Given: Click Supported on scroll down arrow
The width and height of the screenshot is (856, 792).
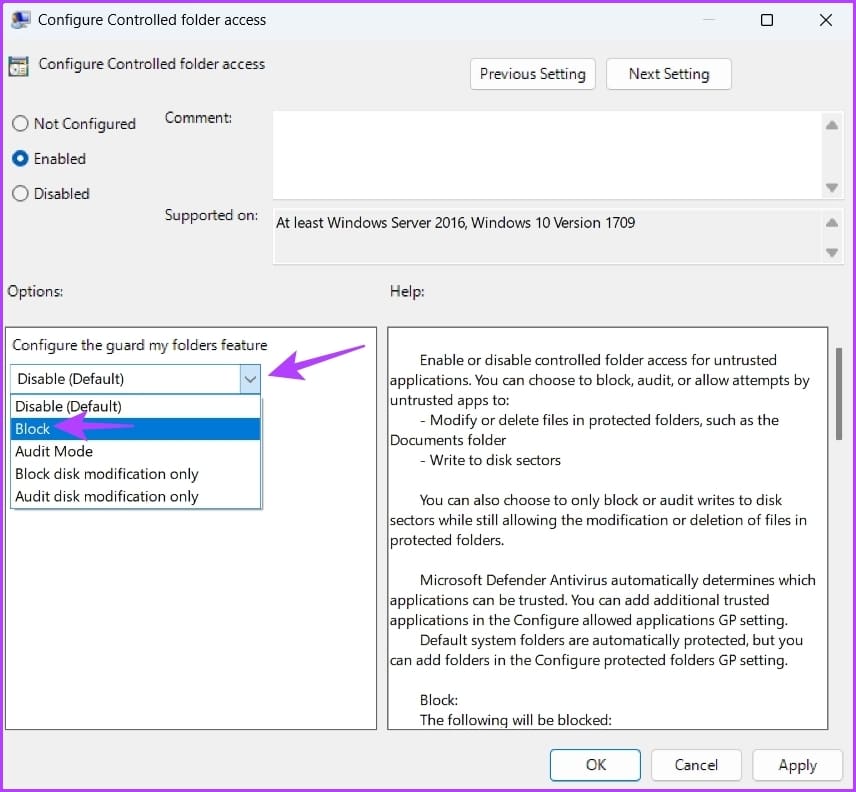Looking at the screenshot, I should coord(831,252).
